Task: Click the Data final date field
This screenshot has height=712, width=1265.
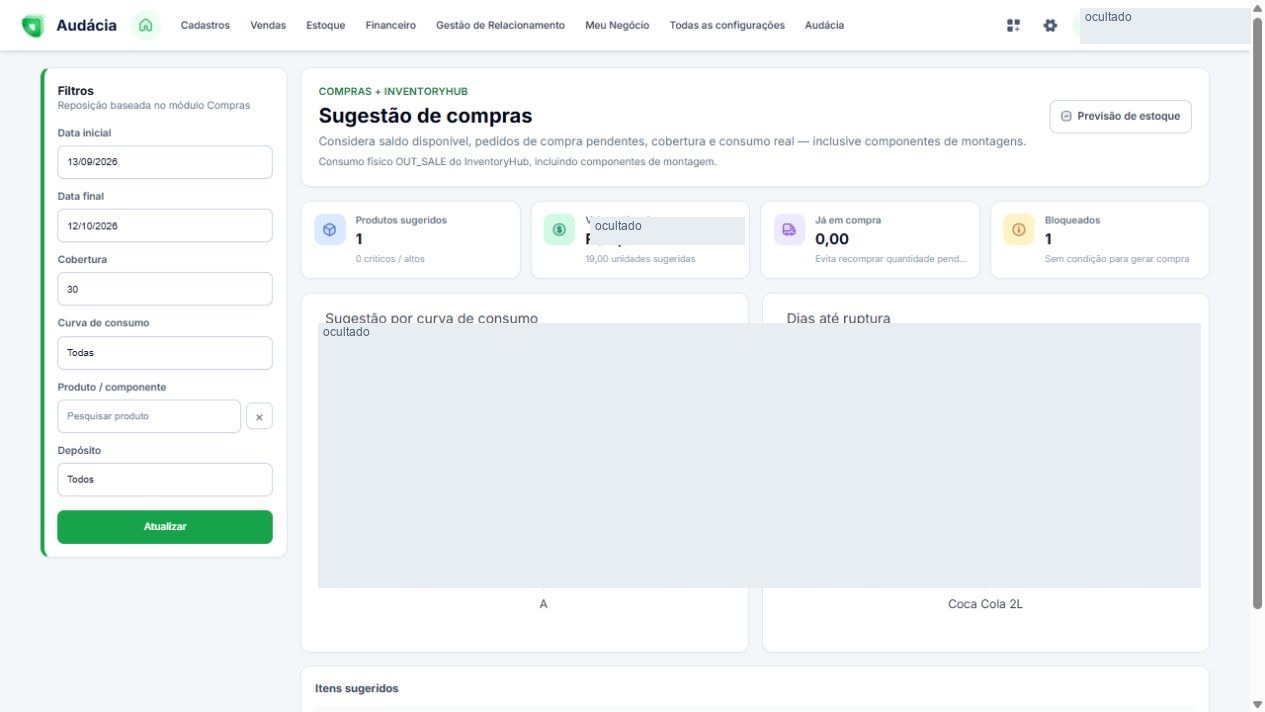Action: (165, 226)
